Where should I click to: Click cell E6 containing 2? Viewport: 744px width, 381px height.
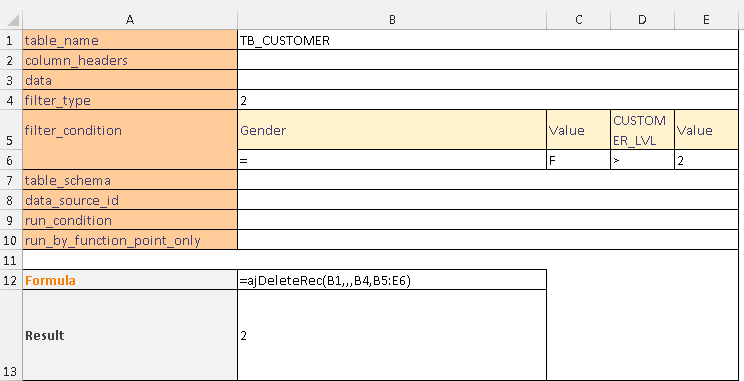[706, 159]
